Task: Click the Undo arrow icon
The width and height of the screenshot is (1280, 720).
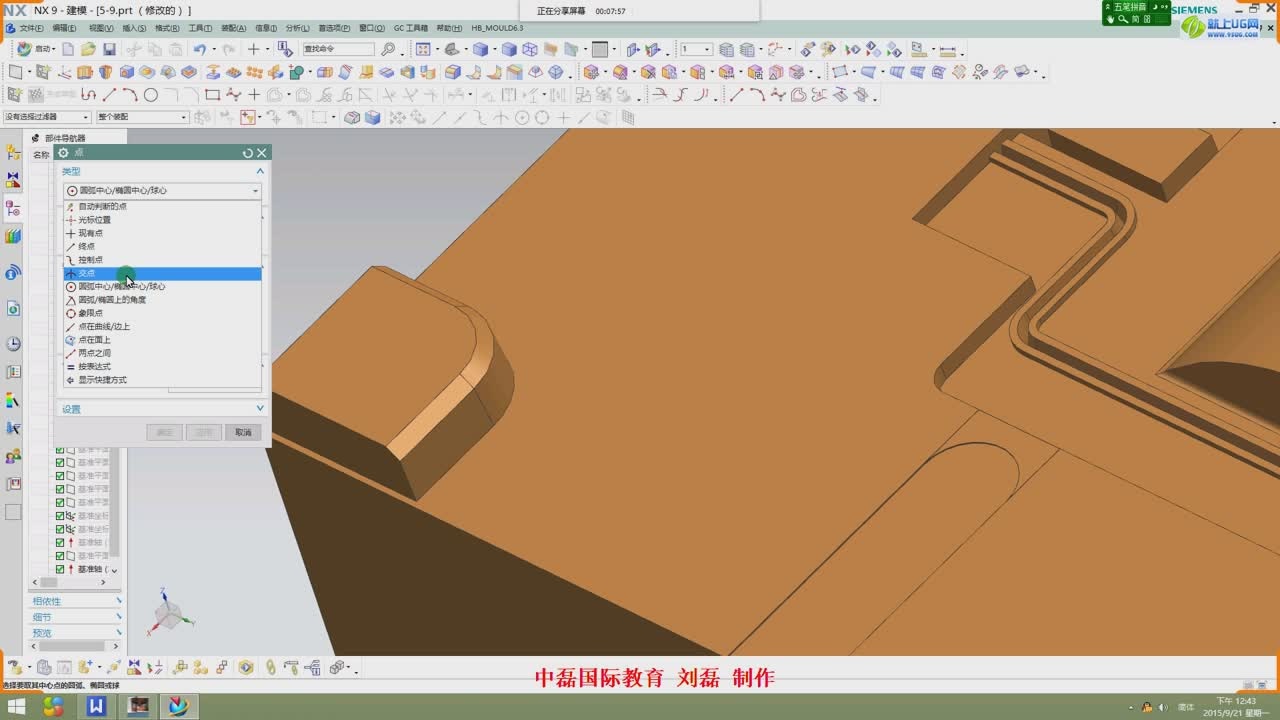Action: (200, 49)
